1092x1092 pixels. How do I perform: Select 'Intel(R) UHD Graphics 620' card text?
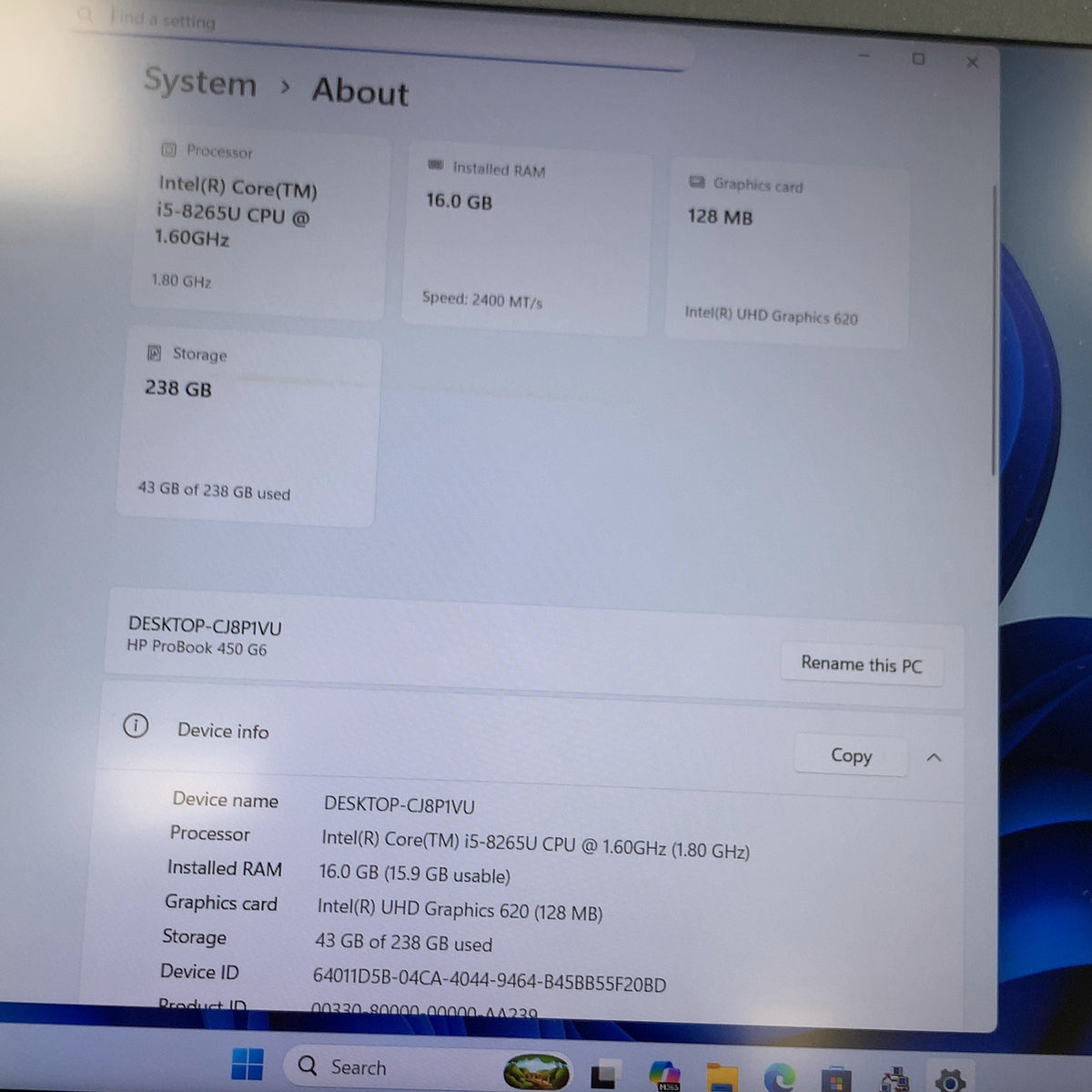point(772,316)
